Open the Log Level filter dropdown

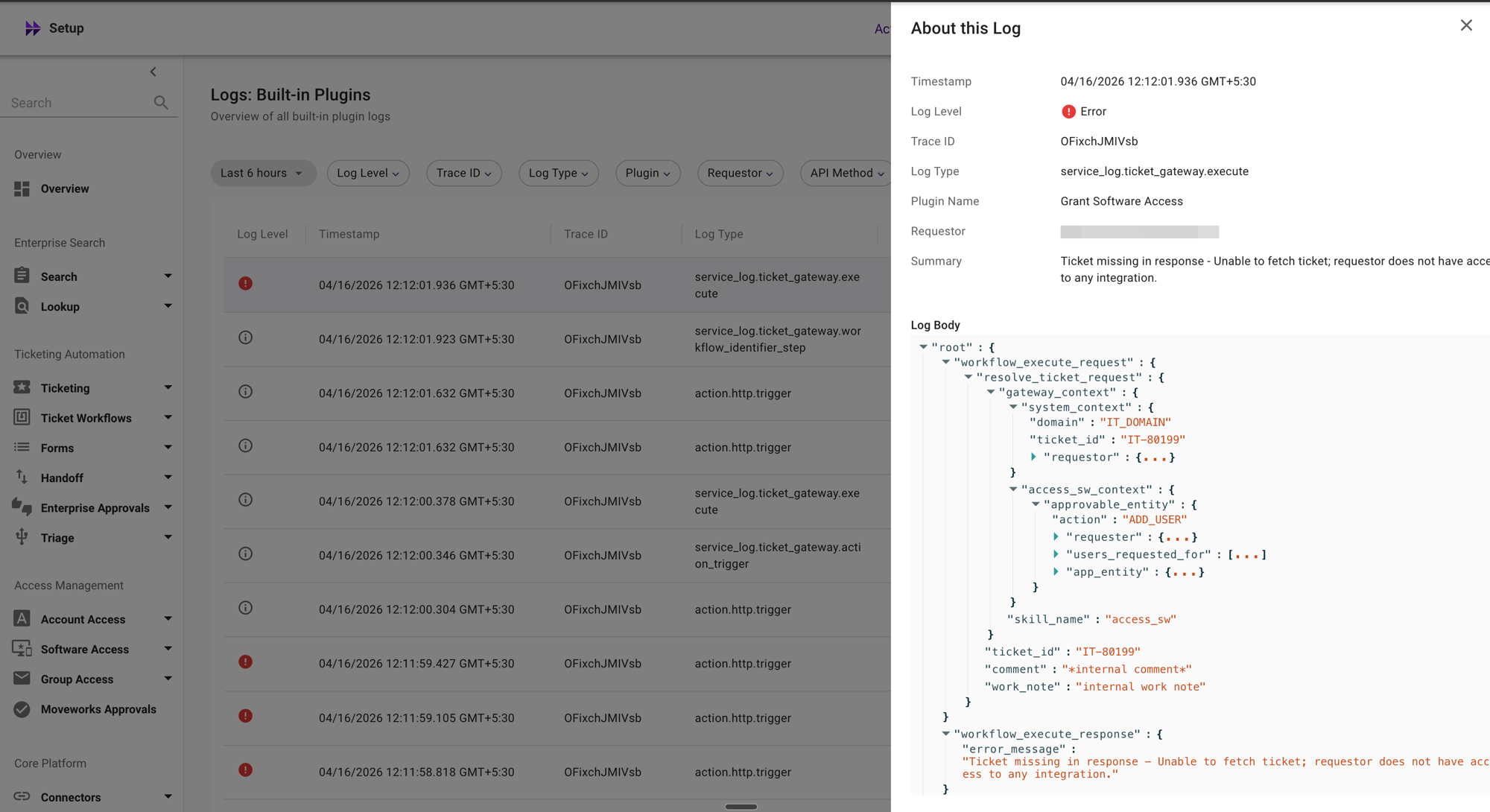coord(368,173)
